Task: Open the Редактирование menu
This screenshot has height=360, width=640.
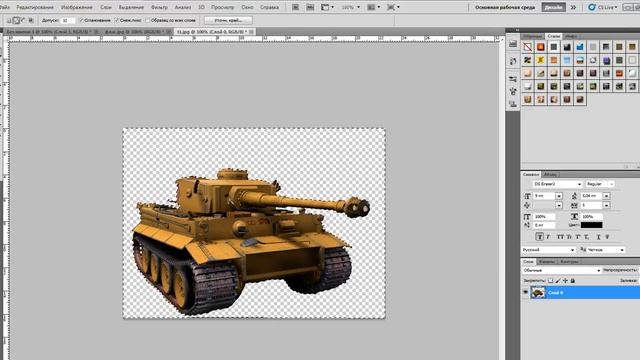Action: coord(35,7)
